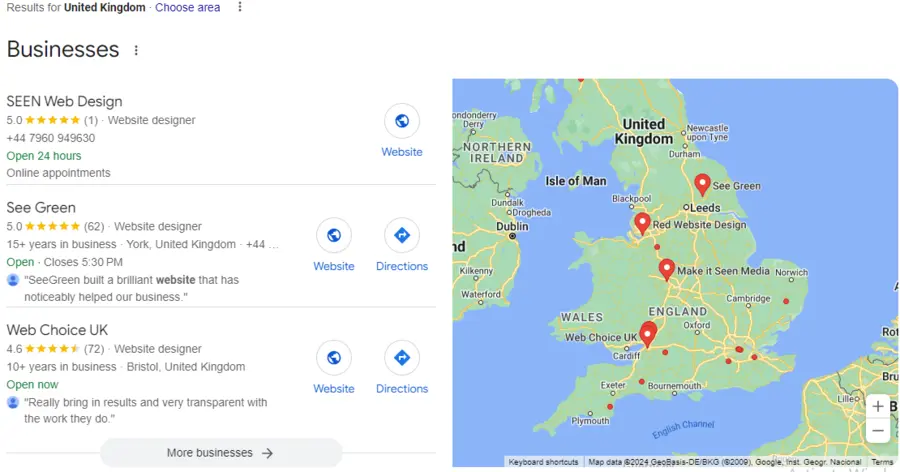900x472 pixels.
Task: Click the Directions icon for Web Choice UK
Action: 402,358
